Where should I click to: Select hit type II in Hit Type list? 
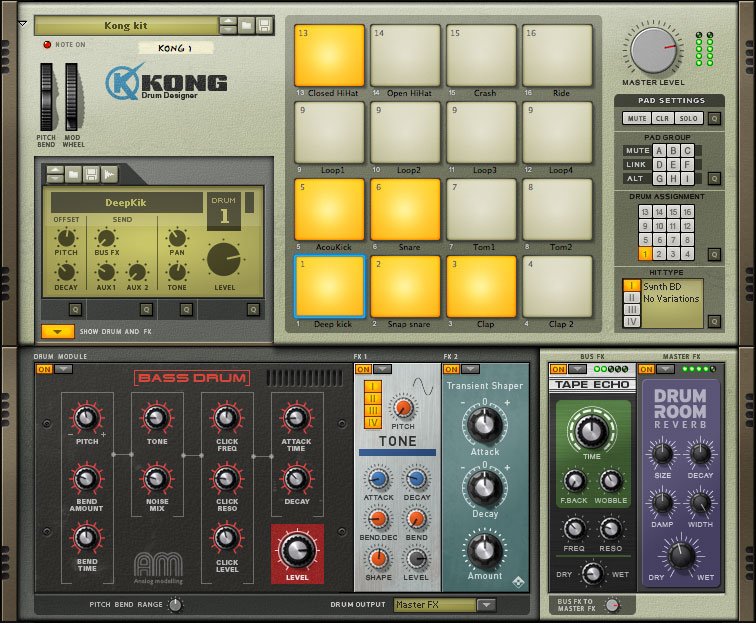point(631,297)
